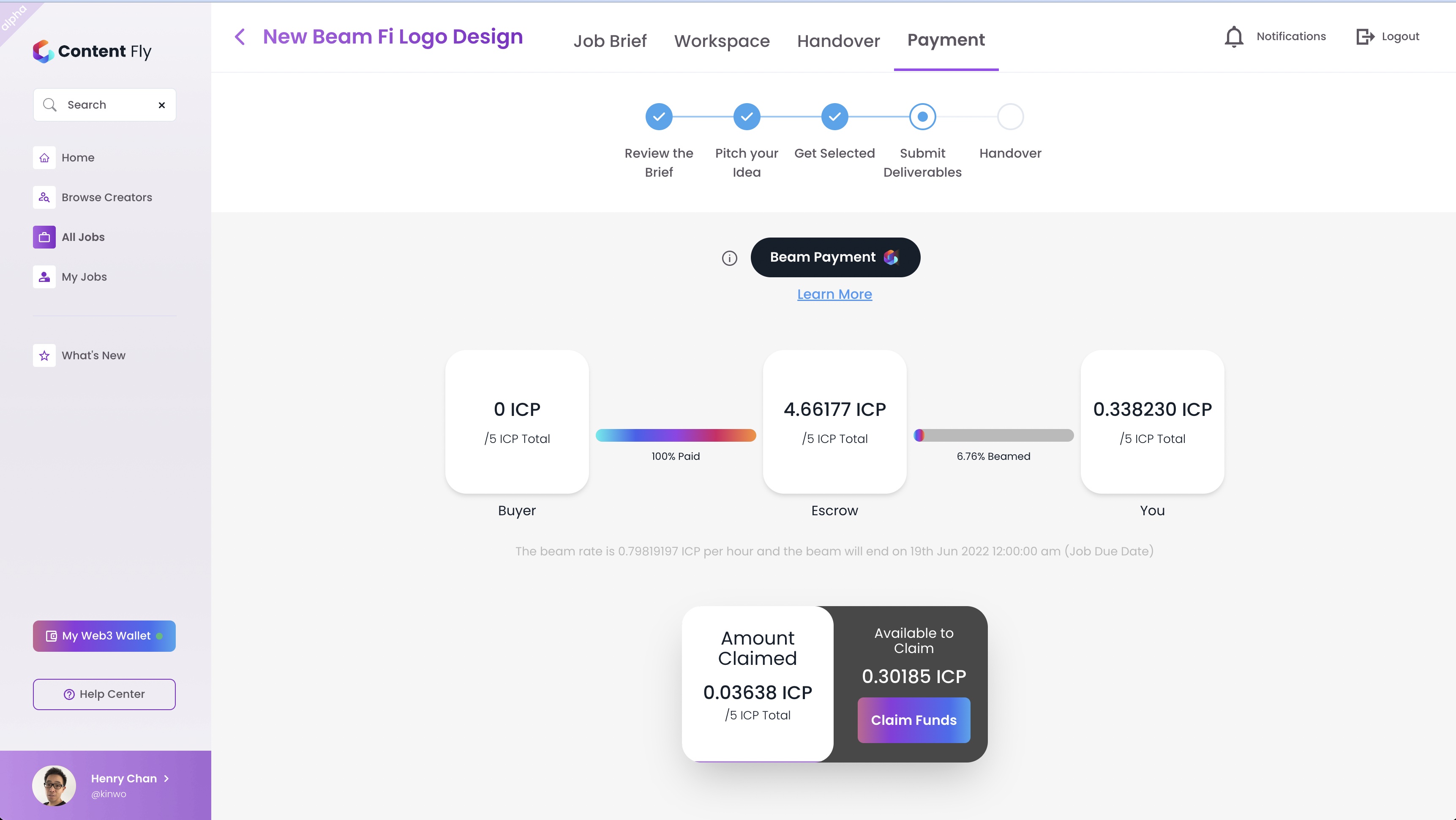Select the Submit Deliverables step circle

pos(922,117)
